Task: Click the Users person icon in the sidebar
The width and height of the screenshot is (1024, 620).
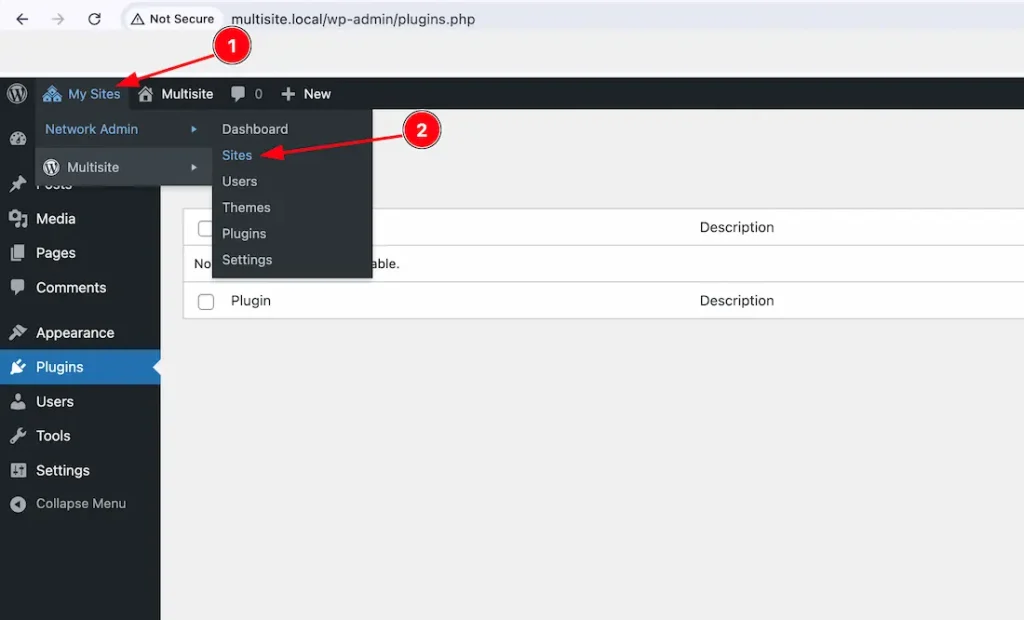Action: click(20, 401)
